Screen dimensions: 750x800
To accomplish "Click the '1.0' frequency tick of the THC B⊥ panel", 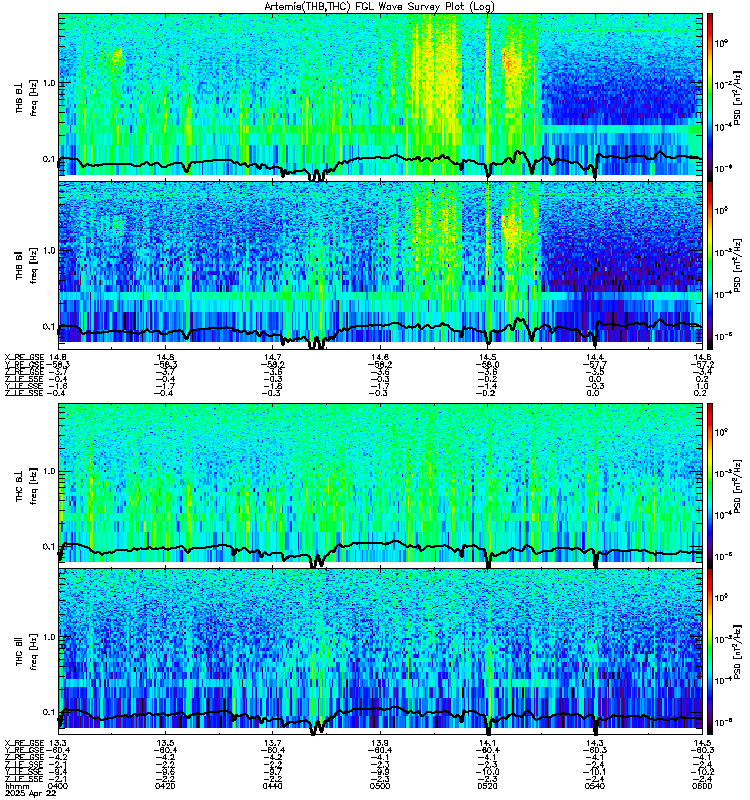I will pyautogui.click(x=49, y=471).
